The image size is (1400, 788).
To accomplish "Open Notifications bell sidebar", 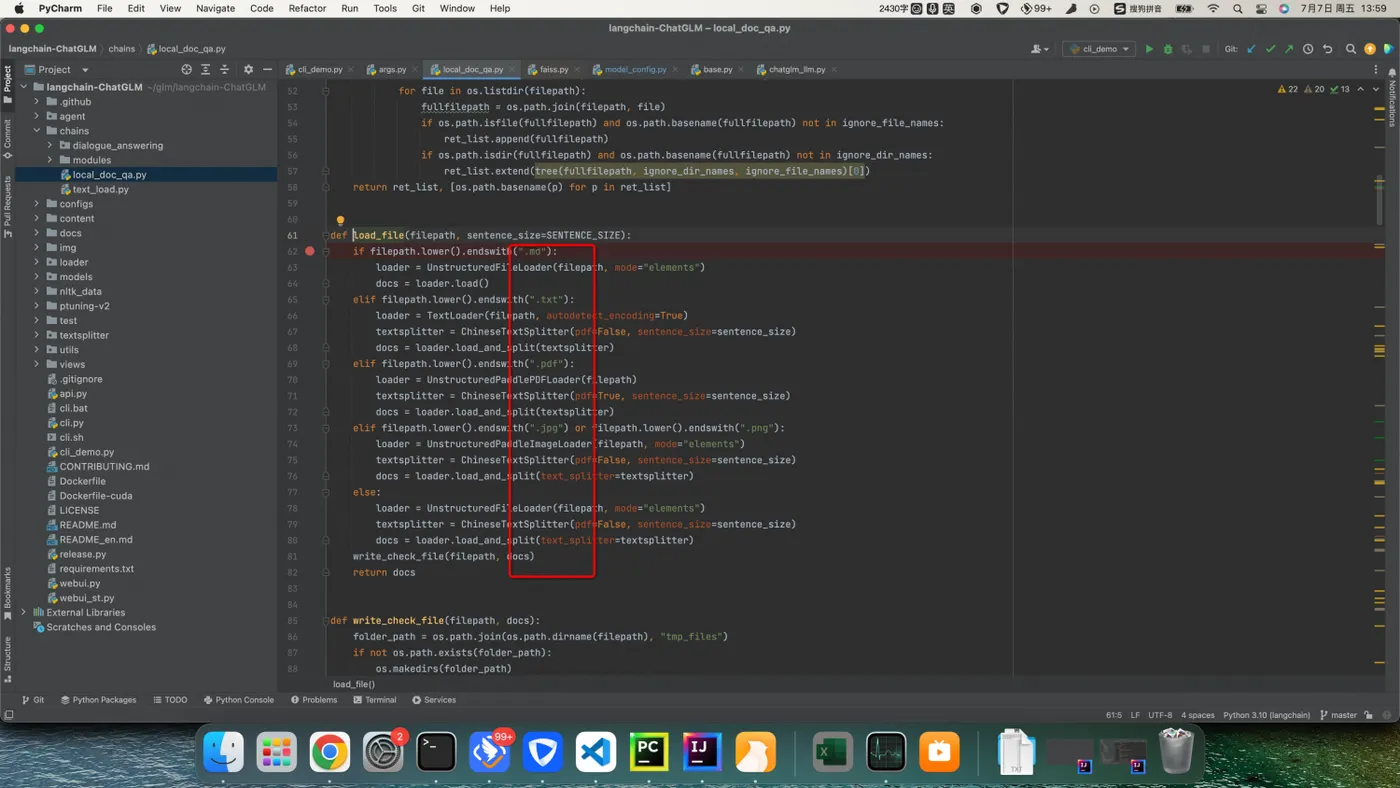I will pyautogui.click(x=1391, y=98).
